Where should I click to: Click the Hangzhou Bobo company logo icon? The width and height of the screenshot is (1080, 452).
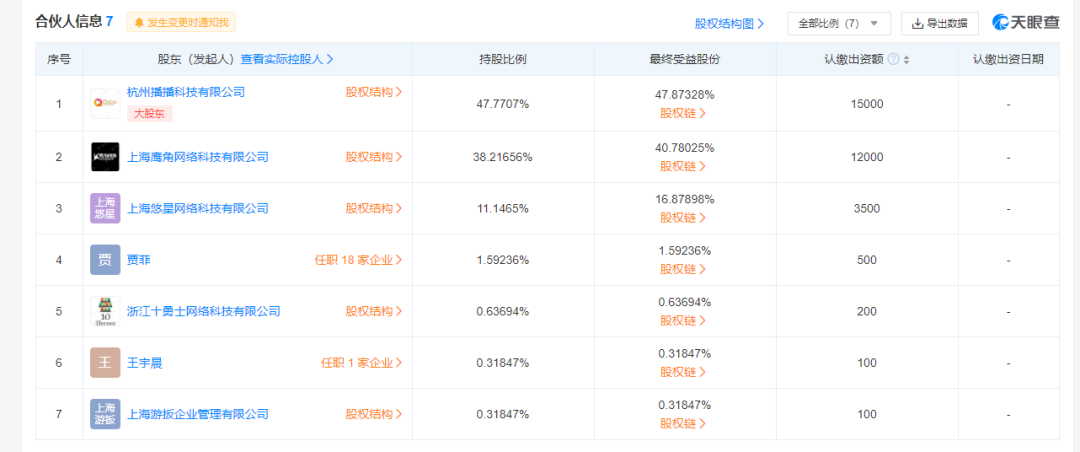coord(105,104)
